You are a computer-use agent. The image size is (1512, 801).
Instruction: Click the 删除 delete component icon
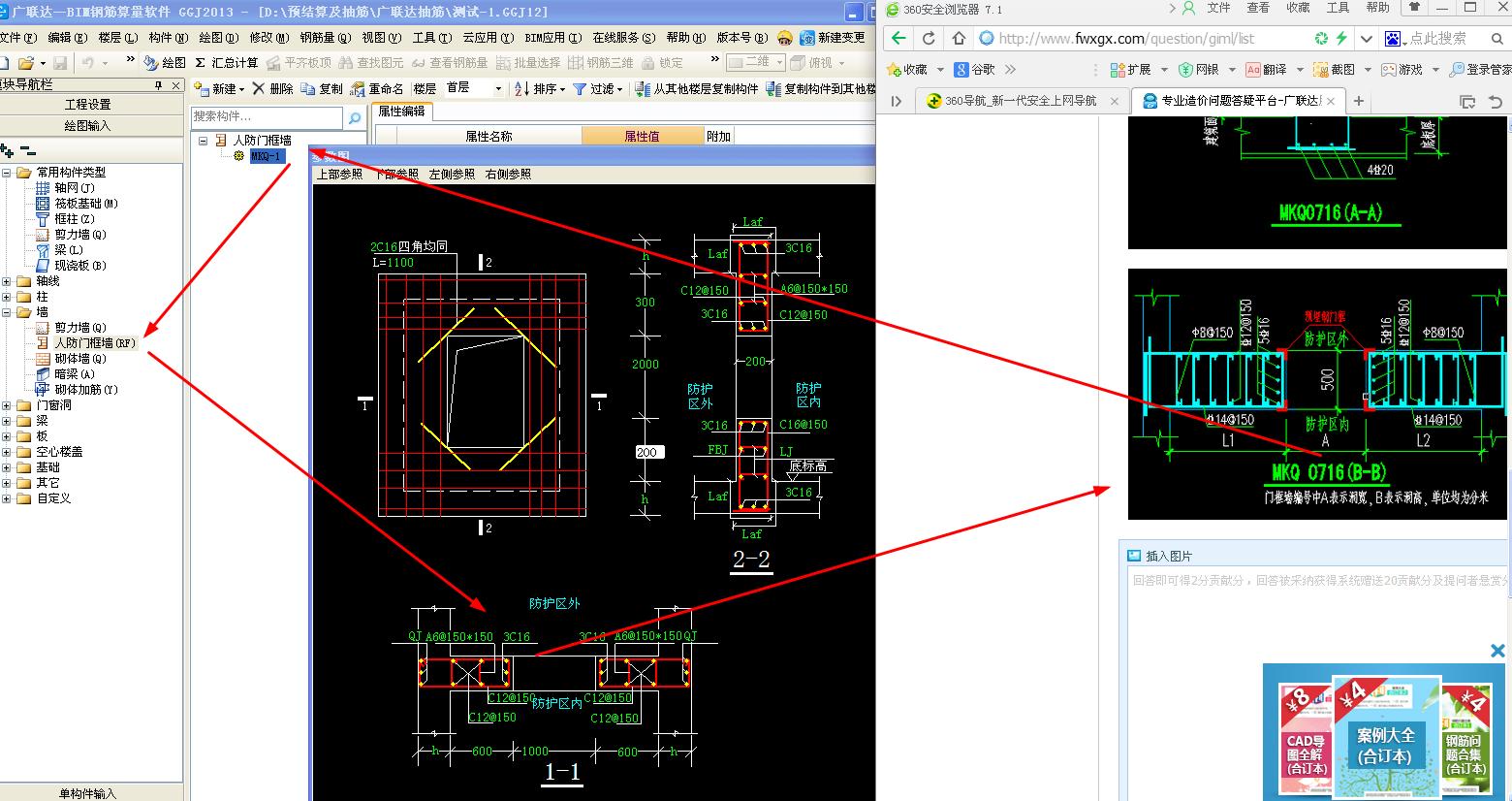coord(259,88)
